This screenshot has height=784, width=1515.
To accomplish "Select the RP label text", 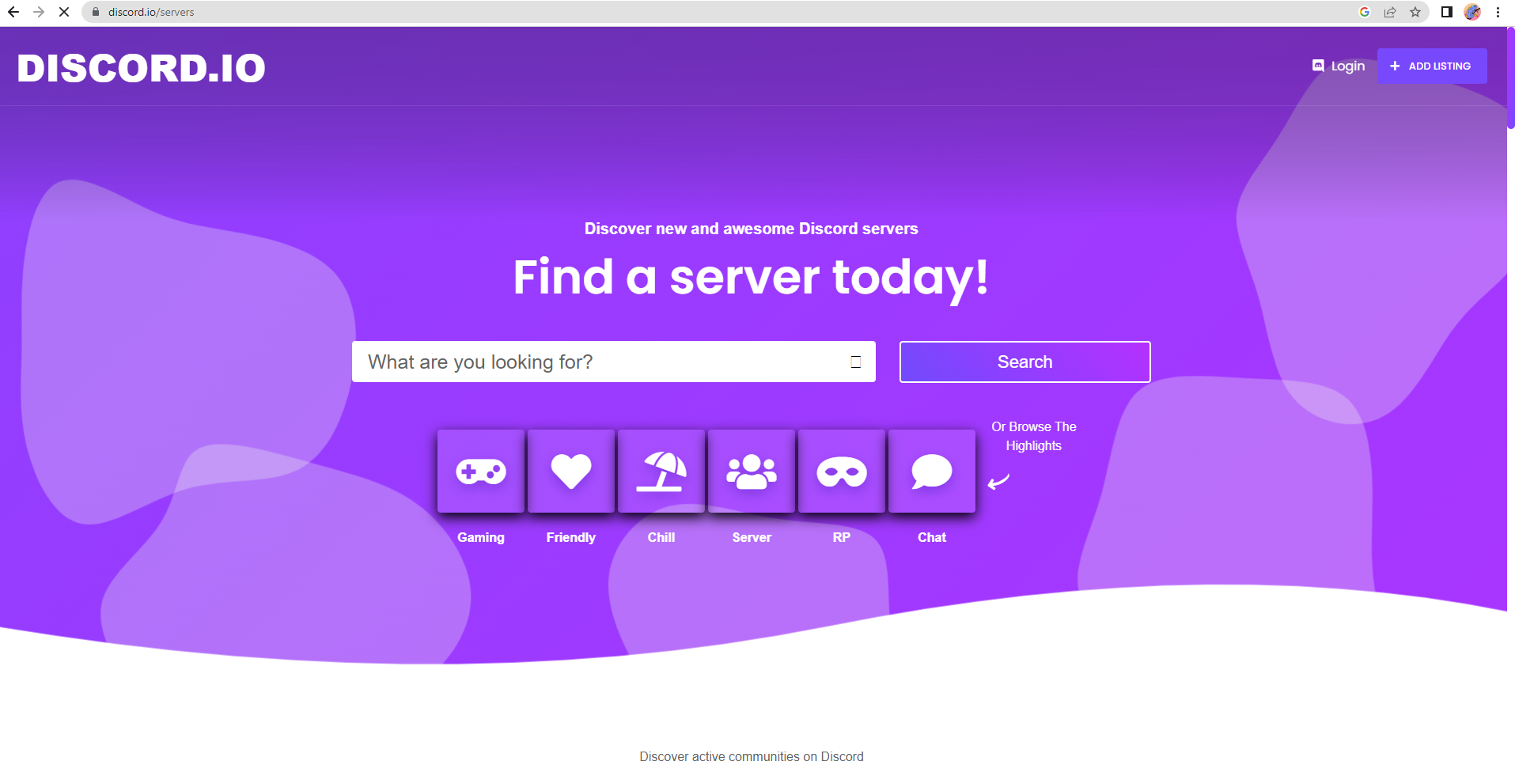I will [x=842, y=537].
